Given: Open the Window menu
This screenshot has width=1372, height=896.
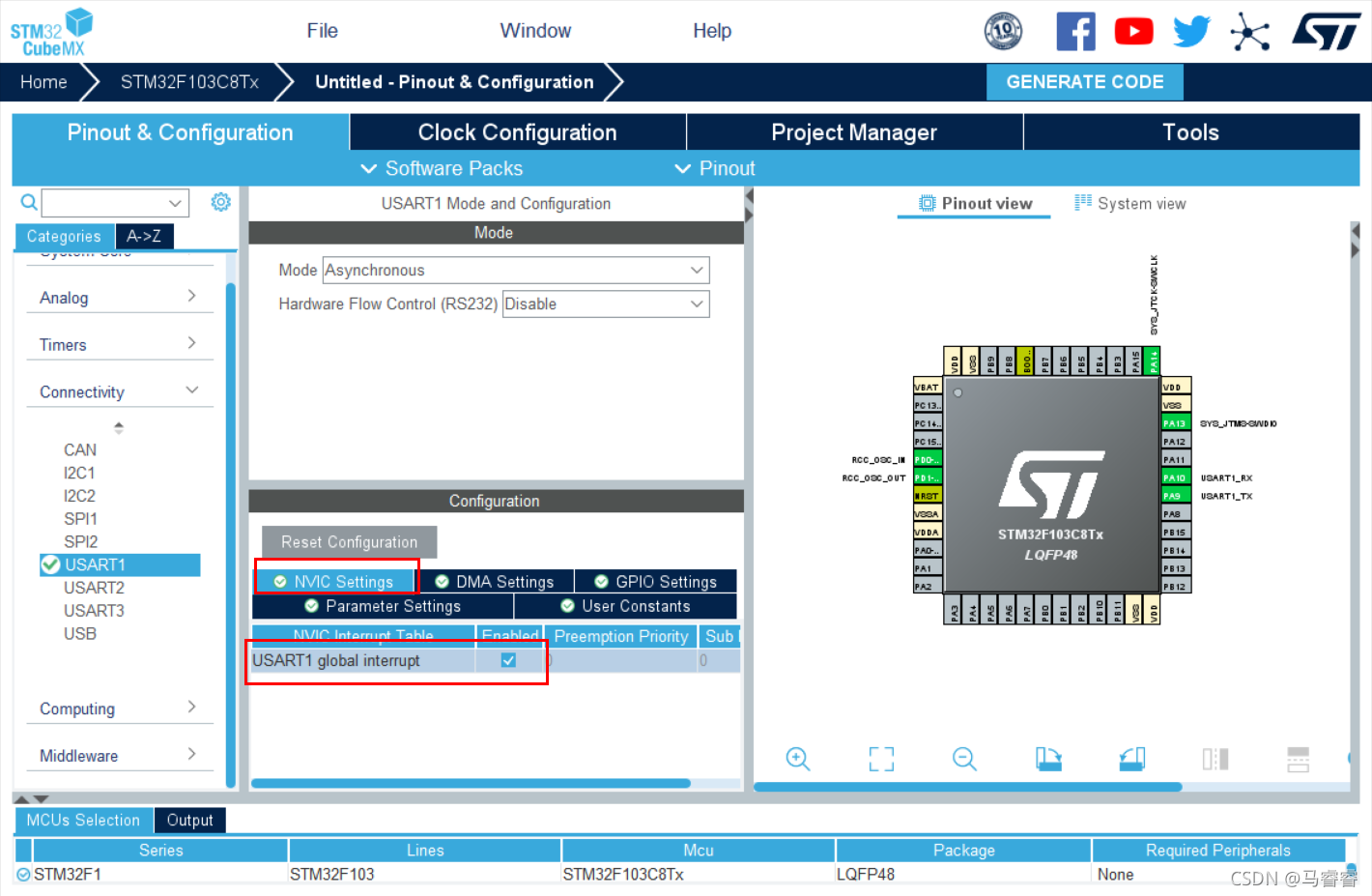Looking at the screenshot, I should pyautogui.click(x=535, y=31).
